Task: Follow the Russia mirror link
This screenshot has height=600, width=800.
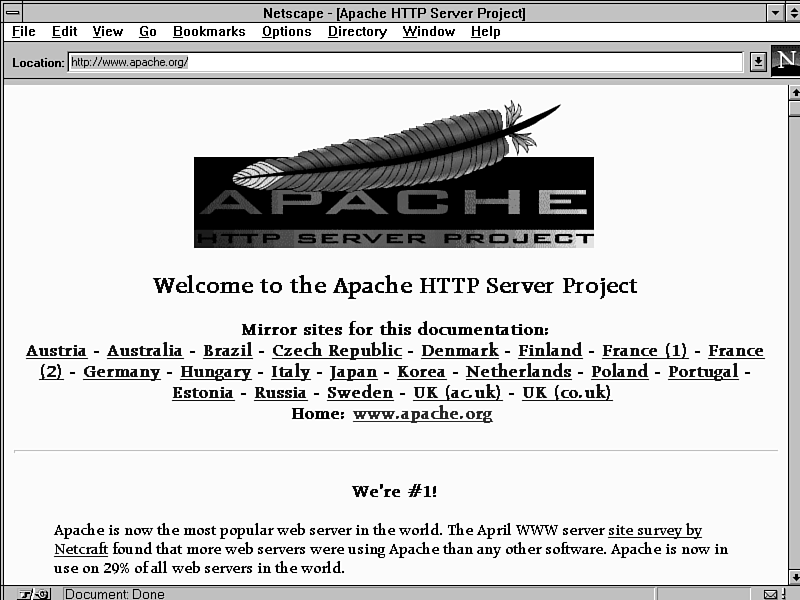Action: click(x=281, y=393)
